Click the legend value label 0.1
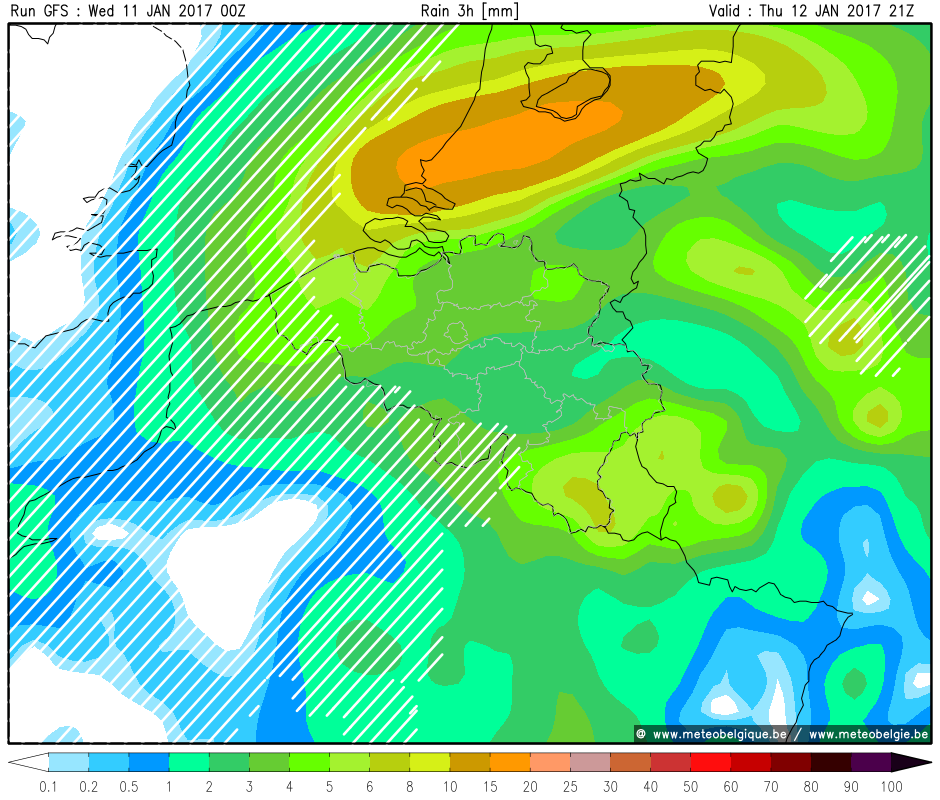The height and width of the screenshot is (800, 940). point(49,786)
